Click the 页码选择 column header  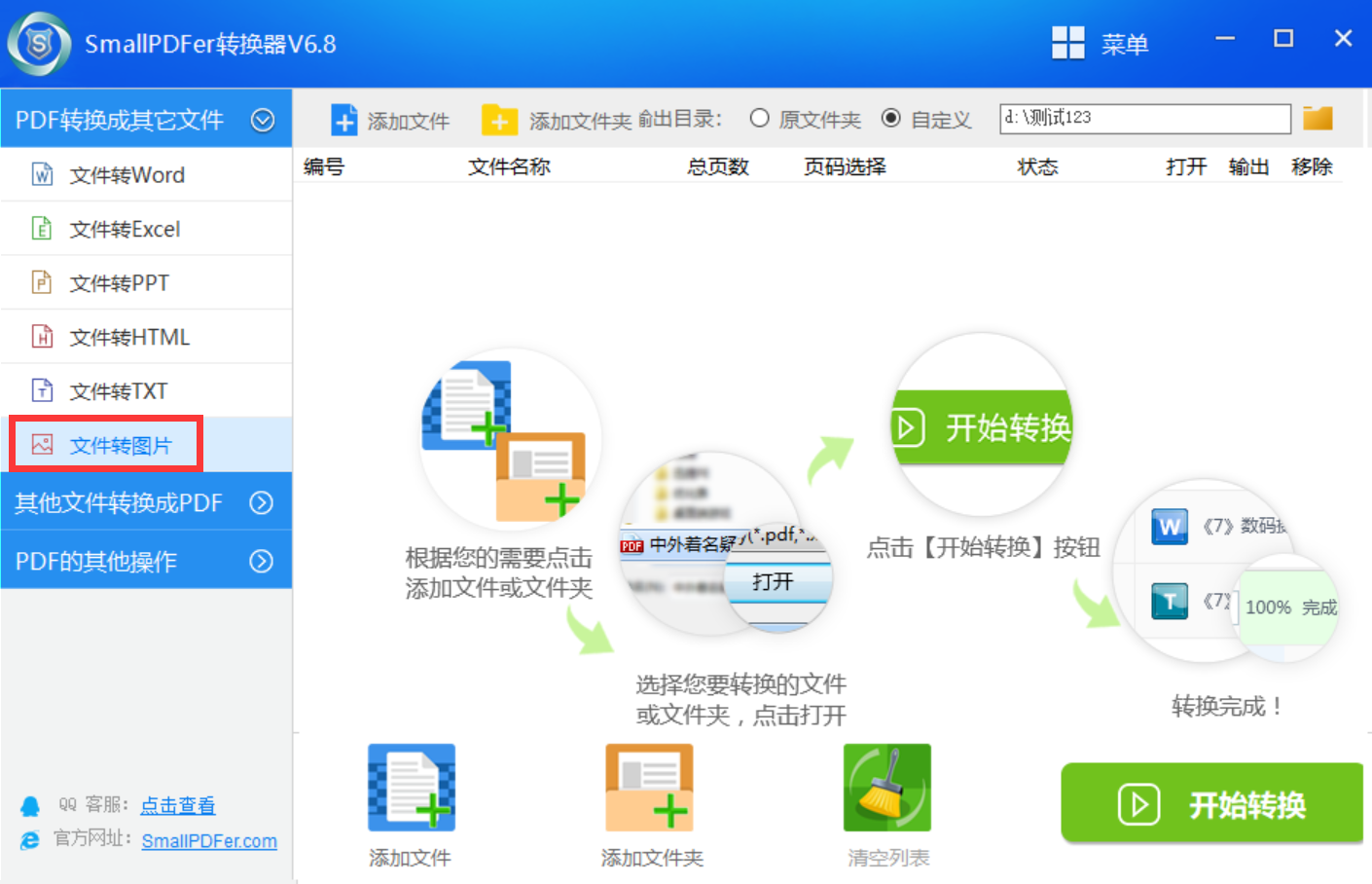(845, 166)
